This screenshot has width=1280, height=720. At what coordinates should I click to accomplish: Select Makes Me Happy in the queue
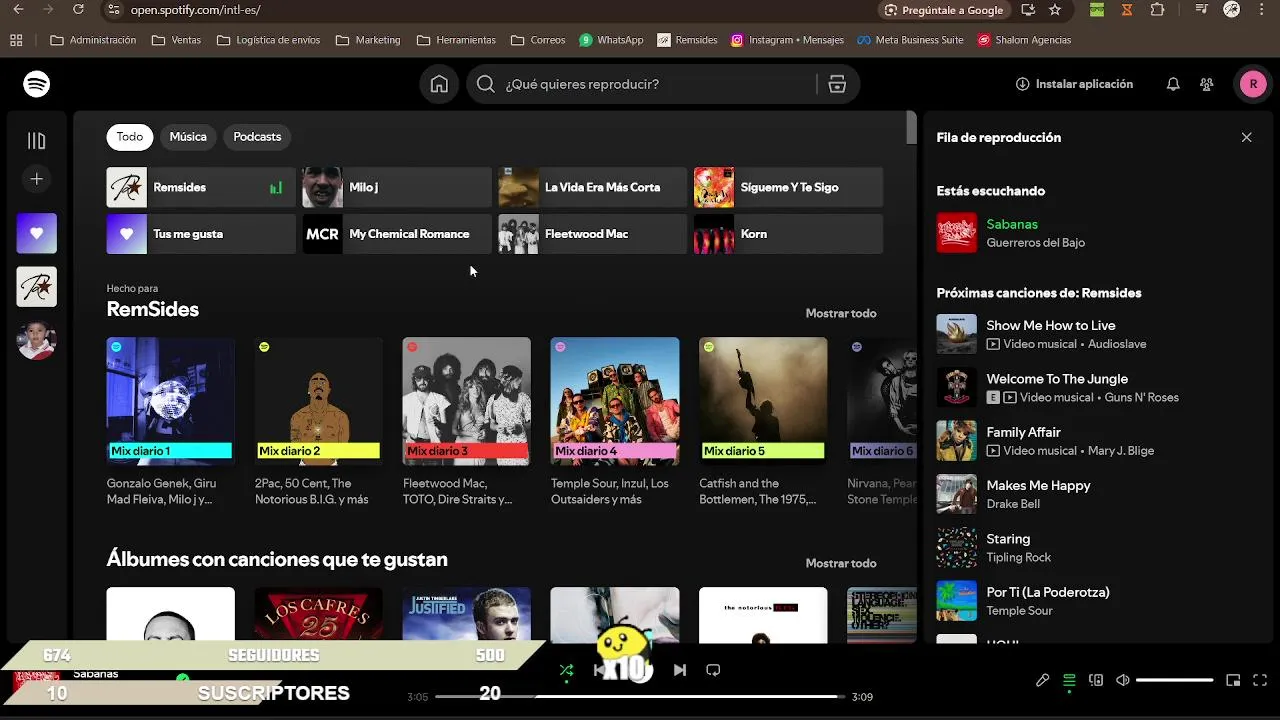point(1097,494)
